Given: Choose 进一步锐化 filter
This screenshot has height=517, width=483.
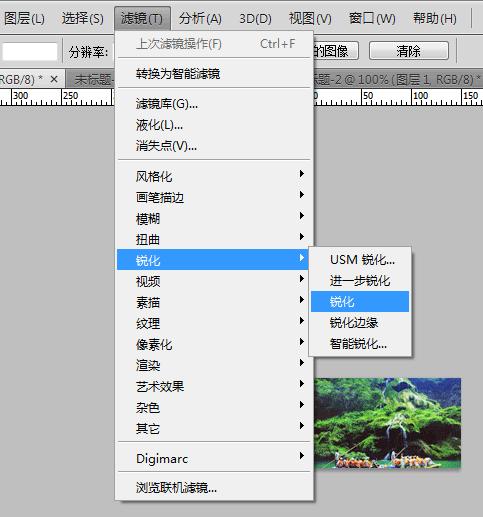Looking at the screenshot, I should coord(360,281).
